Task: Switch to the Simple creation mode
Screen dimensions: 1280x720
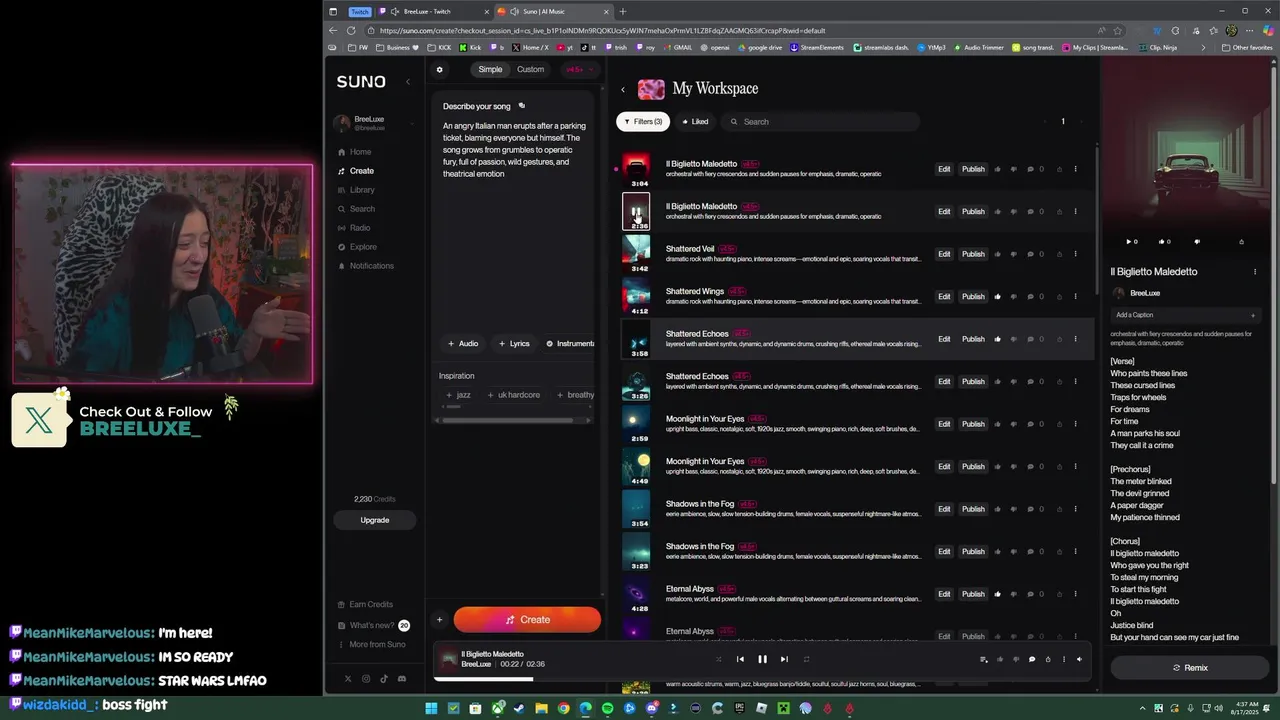Action: click(490, 70)
